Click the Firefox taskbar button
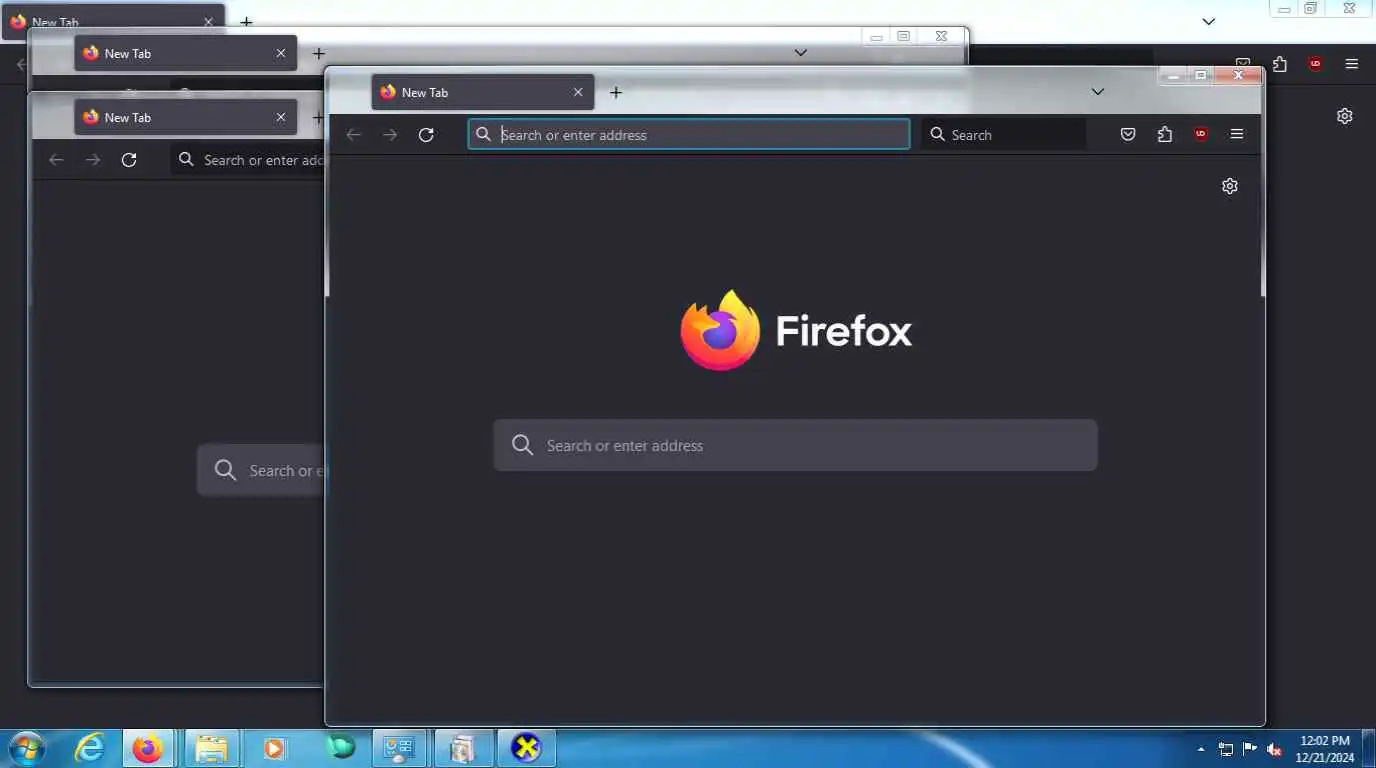The image size is (1376, 768). coord(148,748)
